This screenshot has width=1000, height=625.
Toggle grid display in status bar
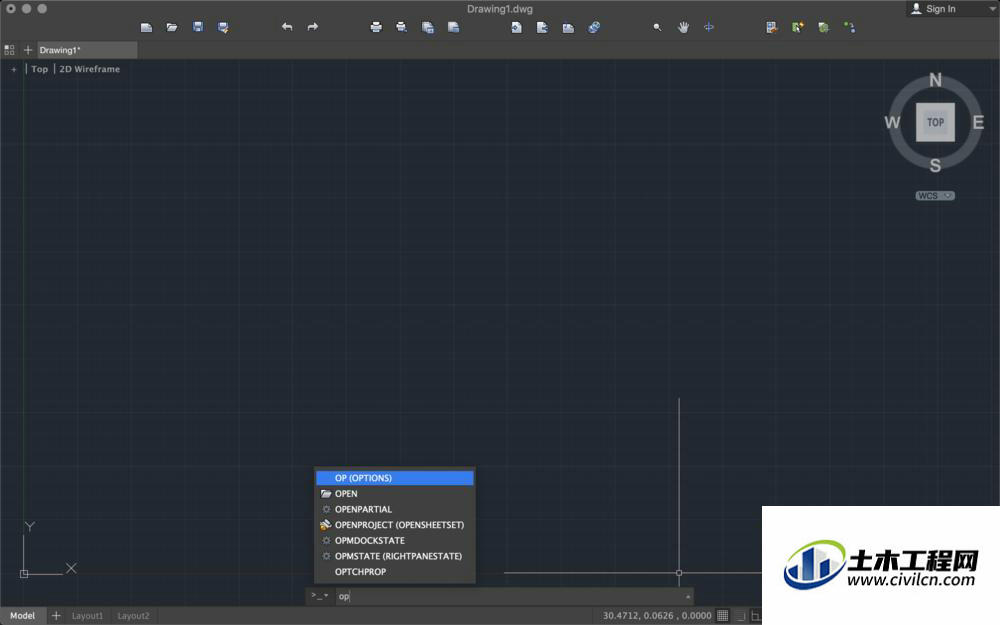[x=723, y=615]
